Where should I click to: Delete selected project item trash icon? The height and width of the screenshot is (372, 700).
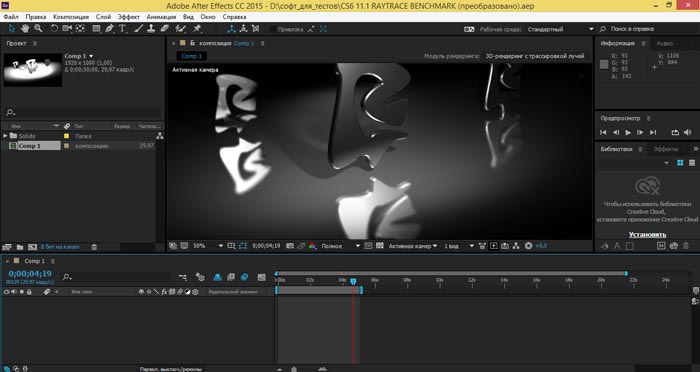(94, 247)
